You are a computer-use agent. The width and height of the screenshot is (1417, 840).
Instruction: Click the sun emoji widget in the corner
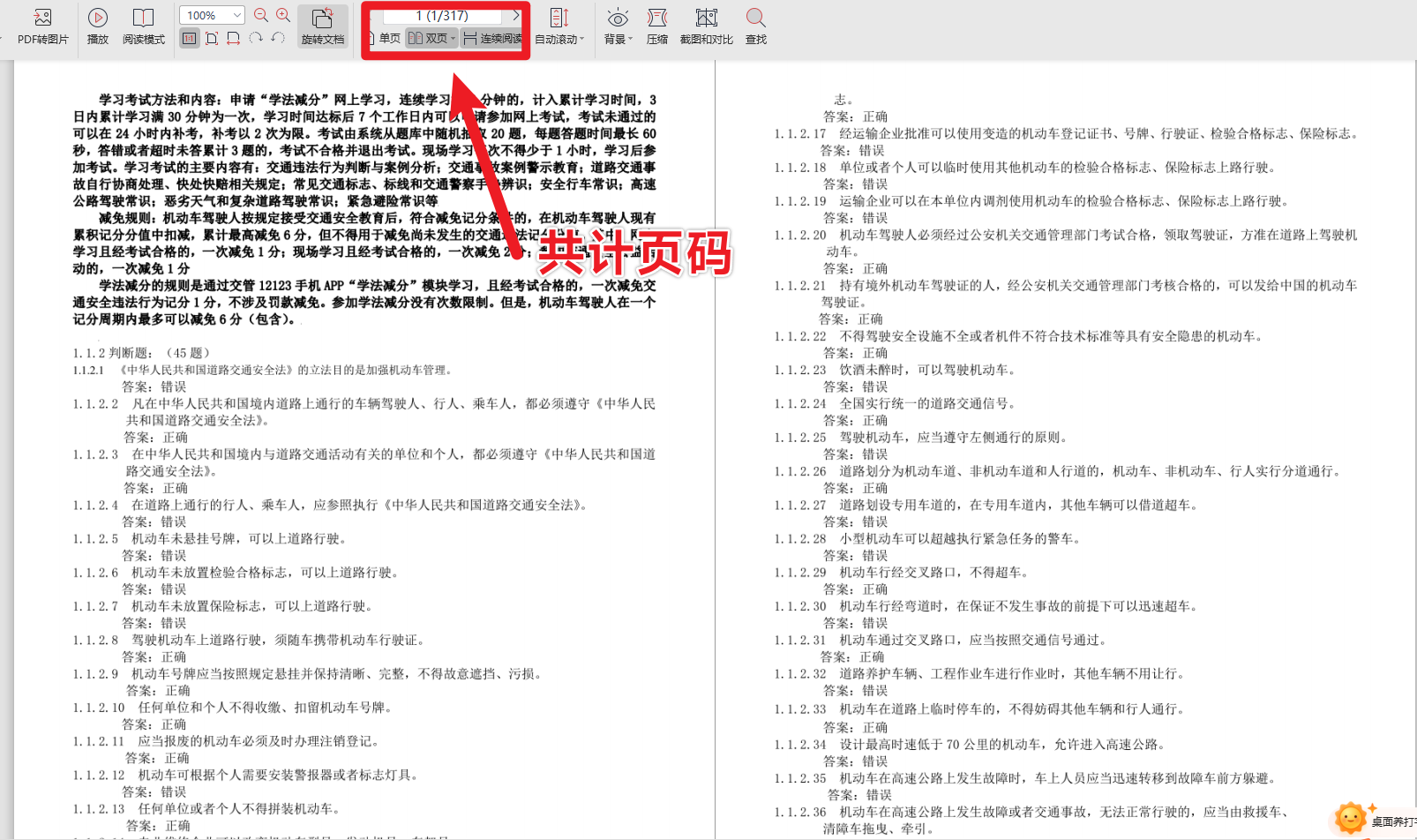click(x=1349, y=816)
